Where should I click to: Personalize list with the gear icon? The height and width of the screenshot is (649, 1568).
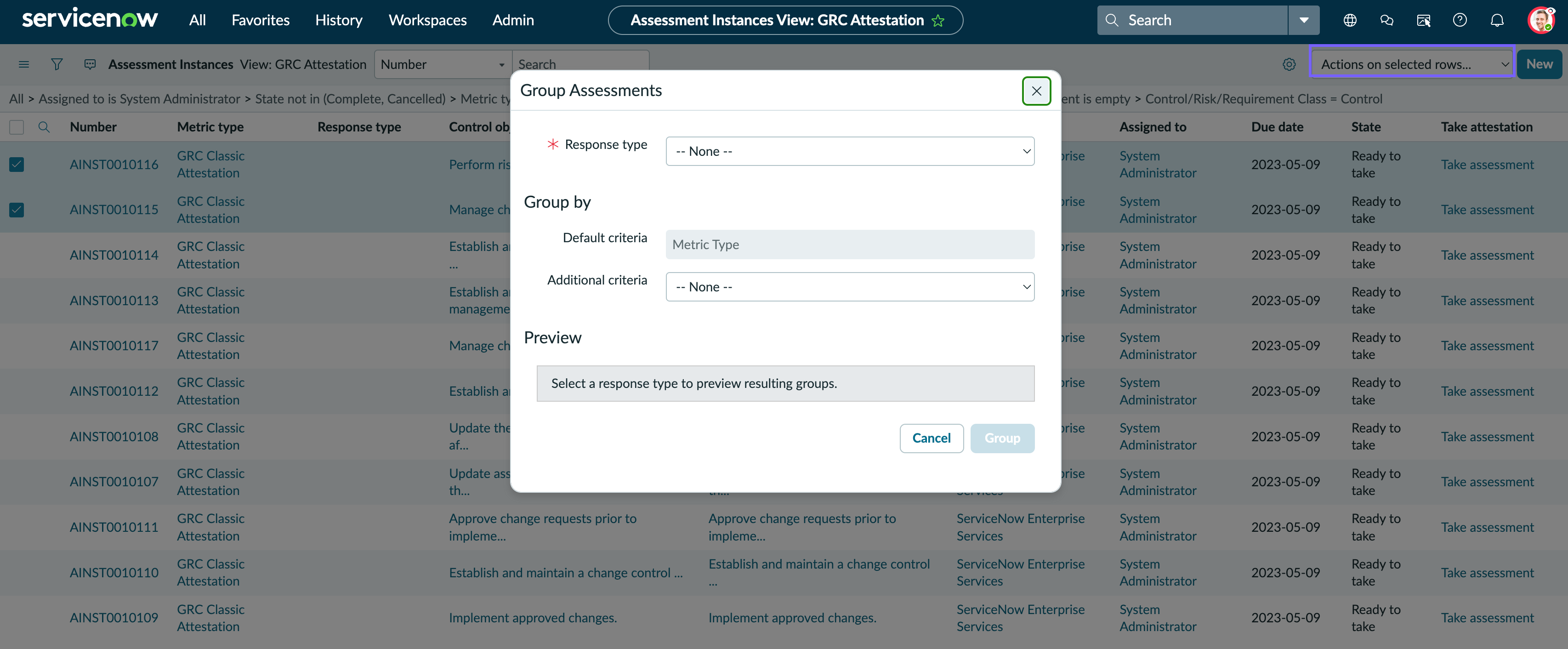(1289, 64)
